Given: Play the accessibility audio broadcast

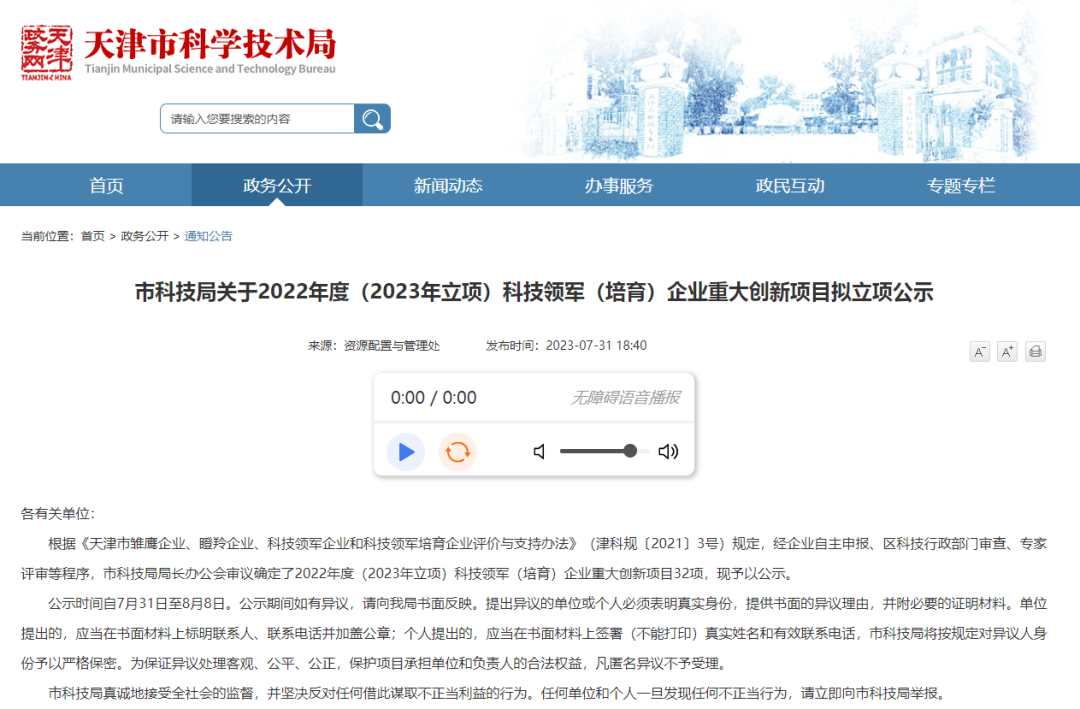Looking at the screenshot, I should pos(406,452).
